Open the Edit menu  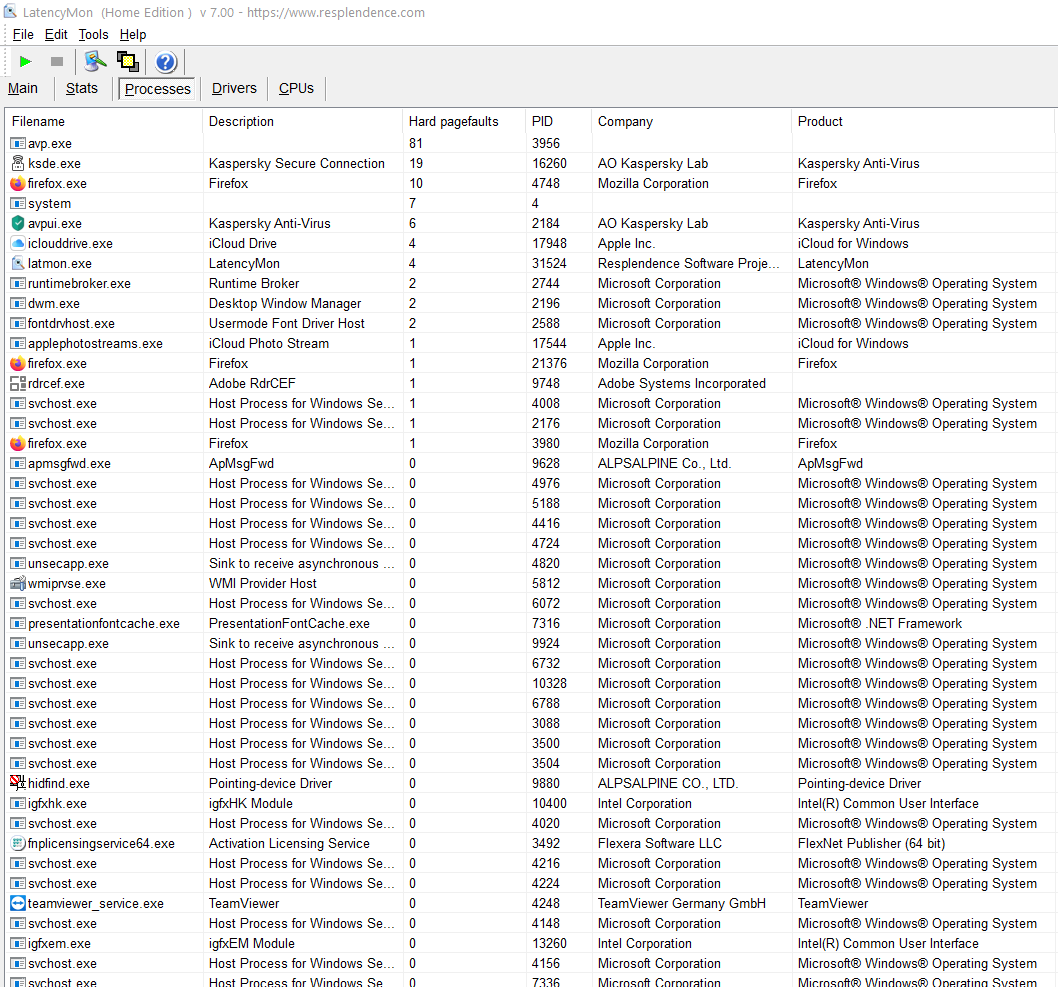(56, 34)
